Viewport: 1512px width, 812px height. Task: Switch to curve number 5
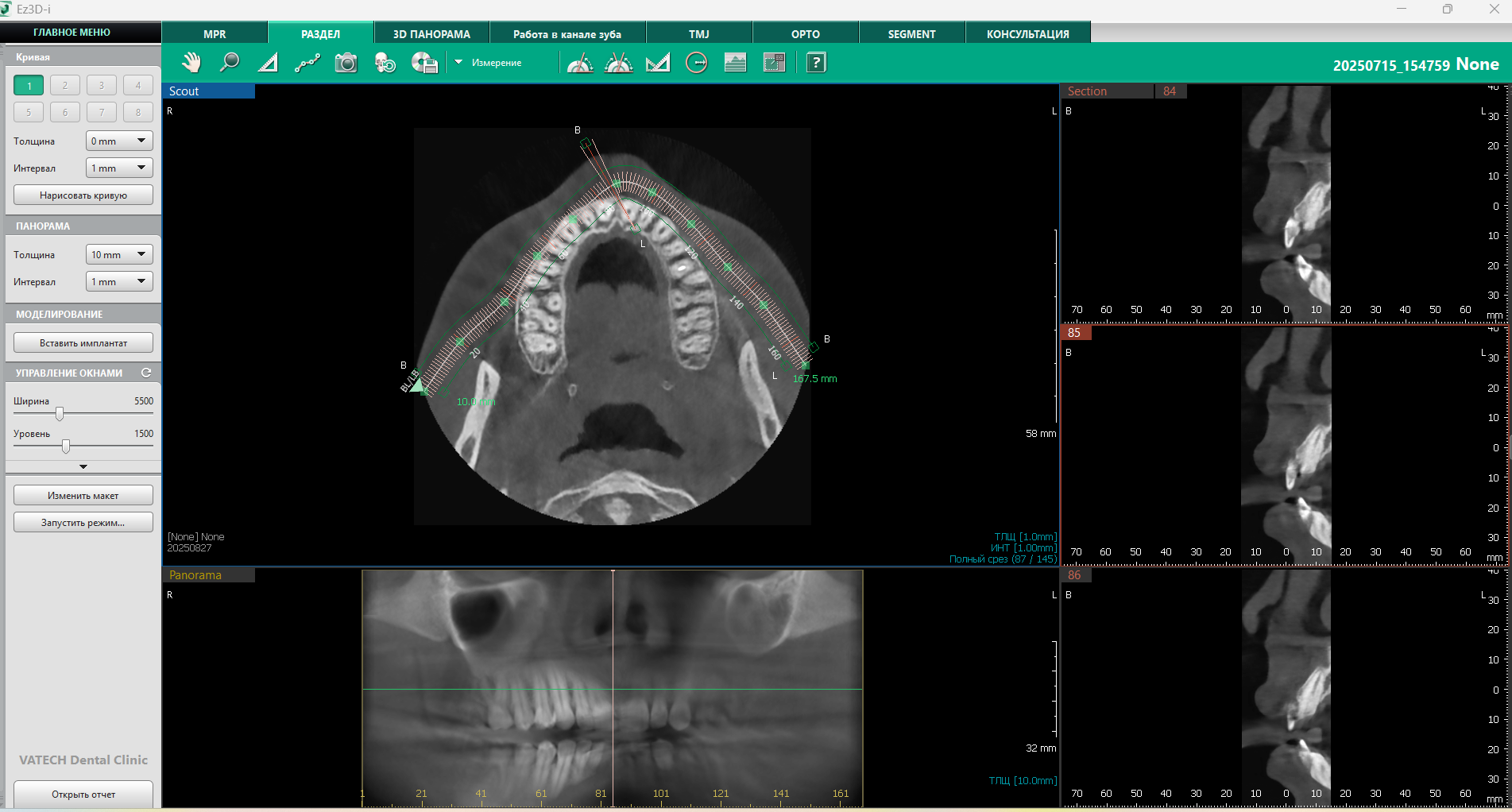click(x=29, y=113)
